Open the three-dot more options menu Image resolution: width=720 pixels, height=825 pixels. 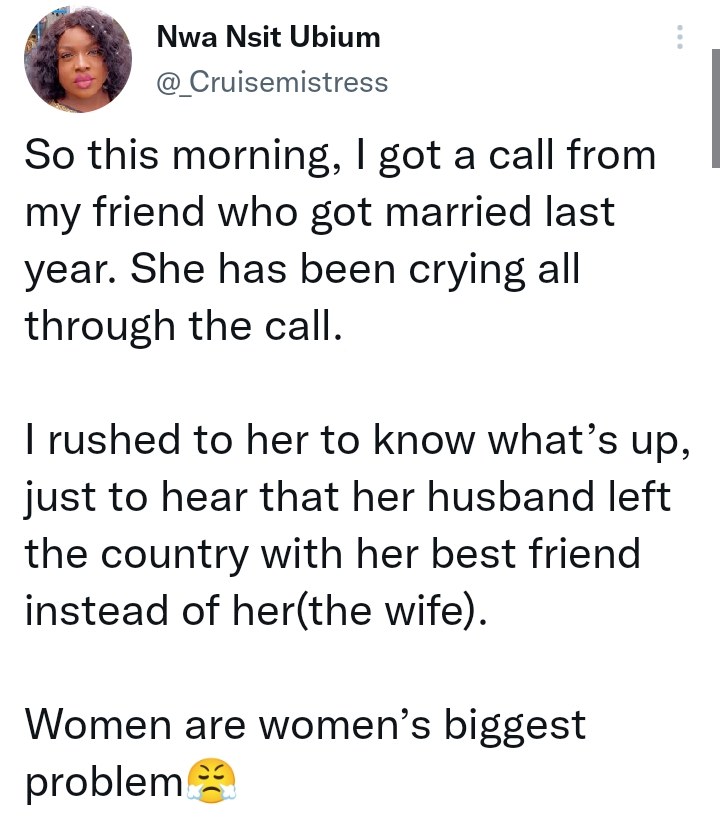coord(679,37)
